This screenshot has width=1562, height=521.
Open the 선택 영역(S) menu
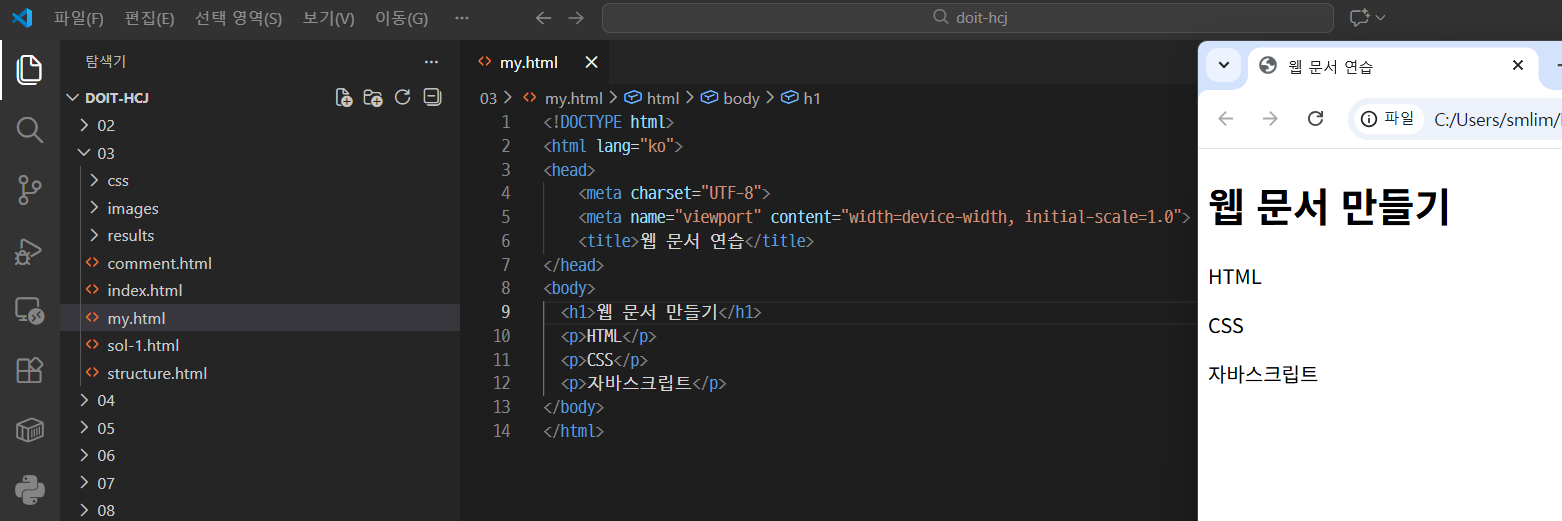point(238,18)
